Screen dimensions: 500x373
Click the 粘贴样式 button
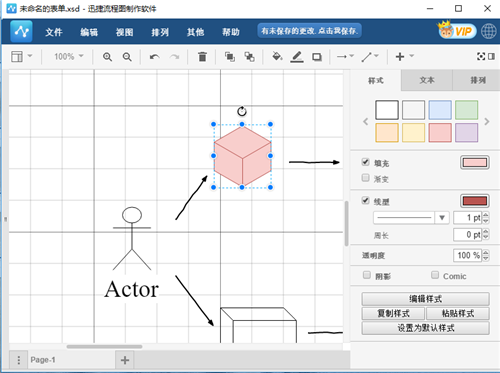pyautogui.click(x=458, y=313)
